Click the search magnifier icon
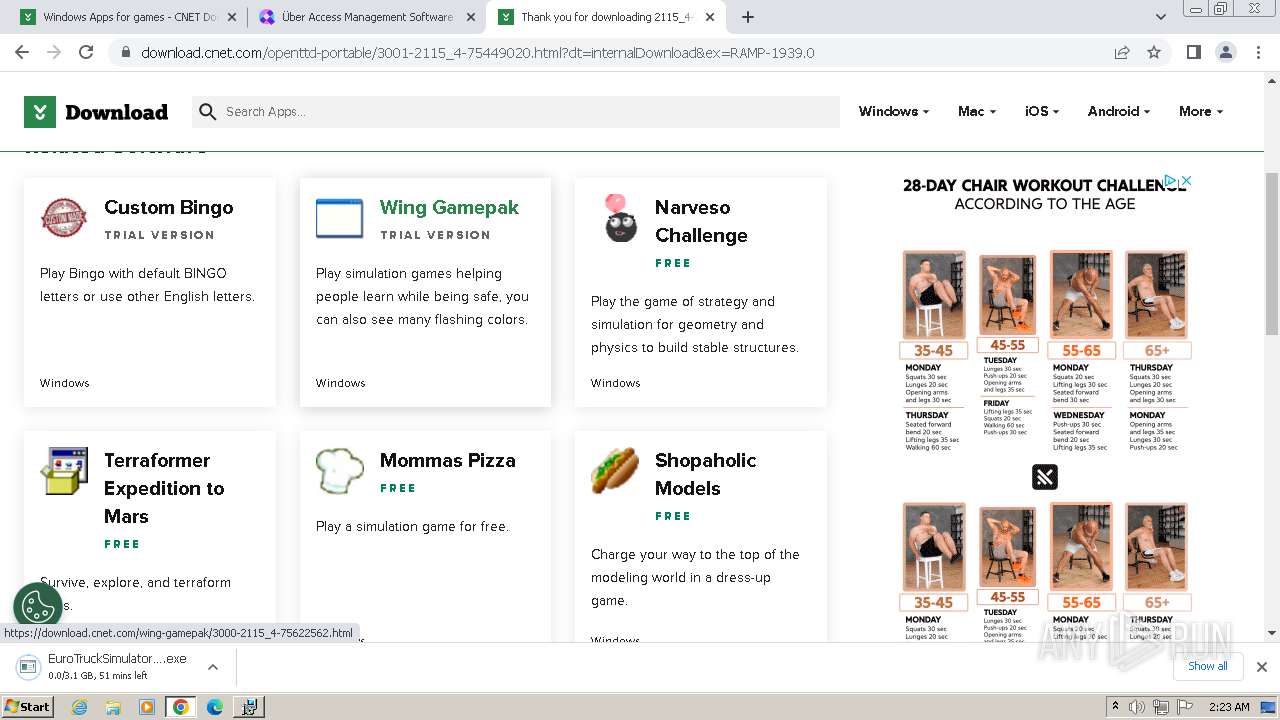This screenshot has width=1280, height=720. coord(207,112)
